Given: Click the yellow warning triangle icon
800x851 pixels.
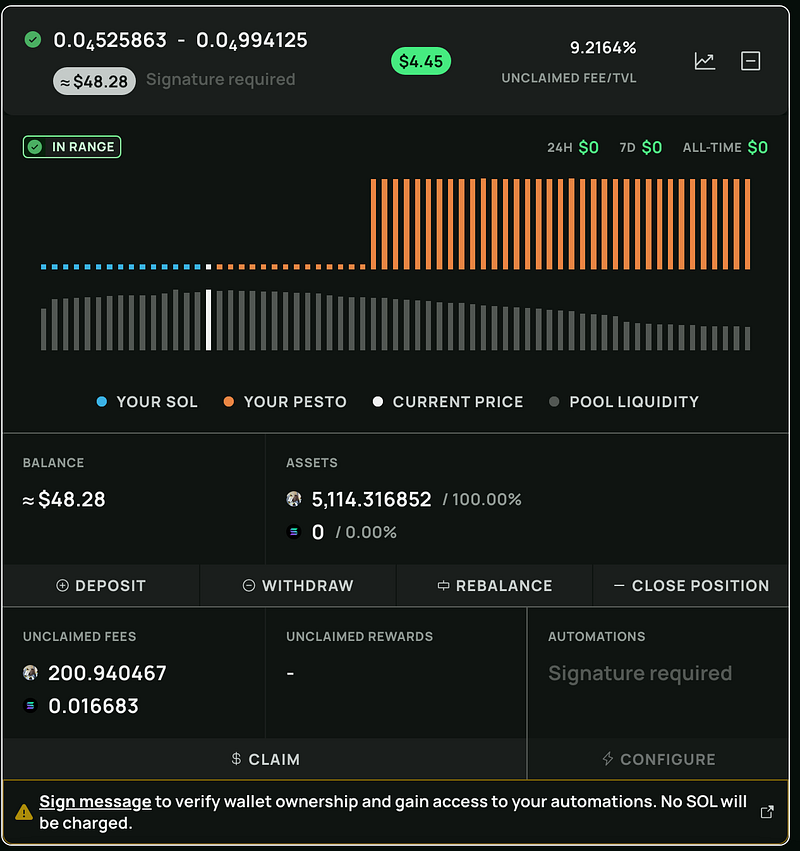Looking at the screenshot, I should pyautogui.click(x=24, y=812).
